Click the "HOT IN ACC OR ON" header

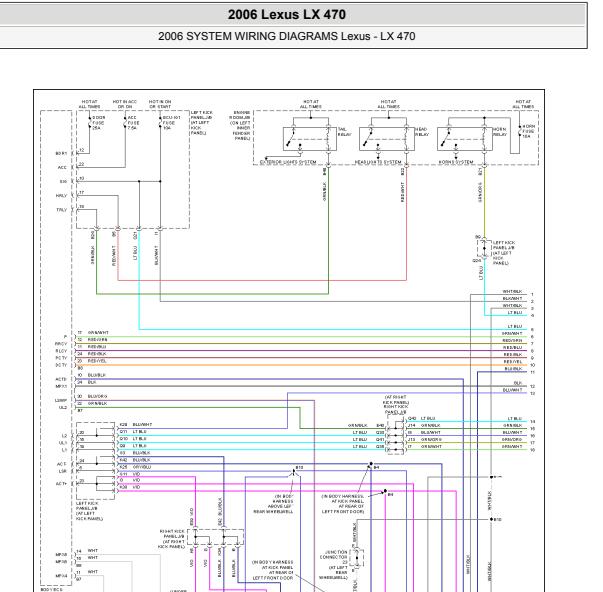(x=125, y=104)
